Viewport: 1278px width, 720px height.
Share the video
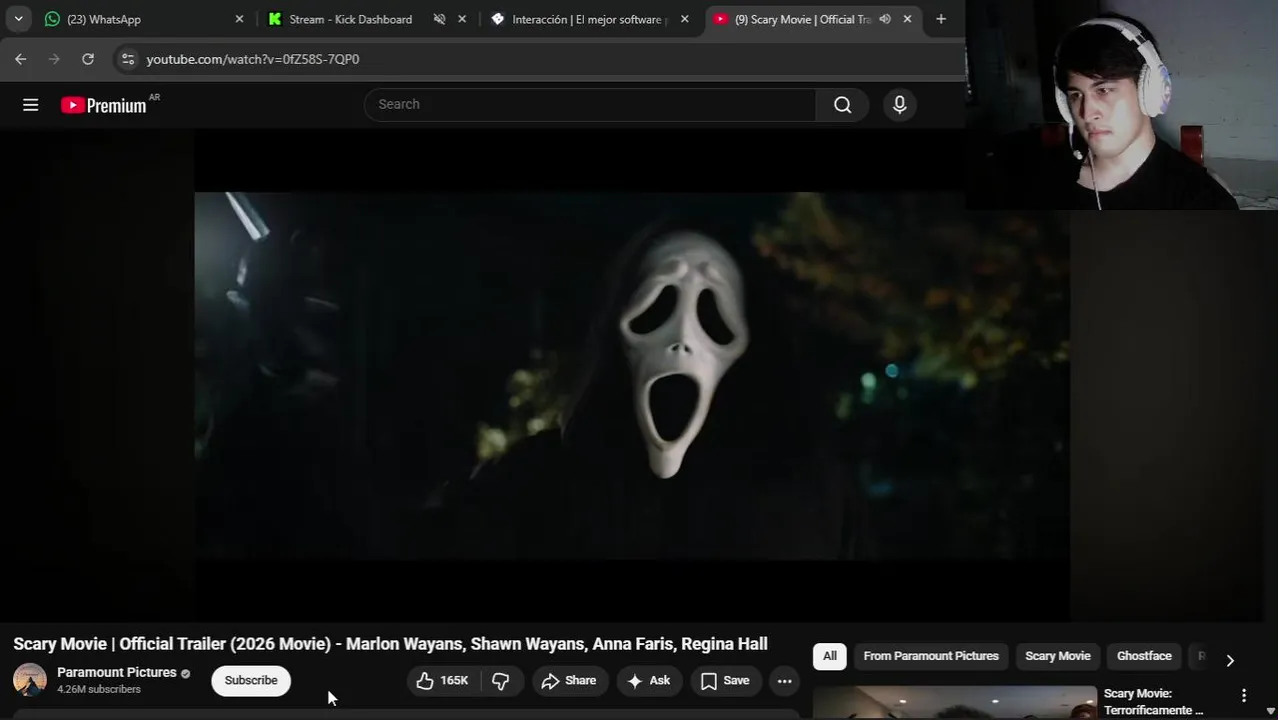569,681
